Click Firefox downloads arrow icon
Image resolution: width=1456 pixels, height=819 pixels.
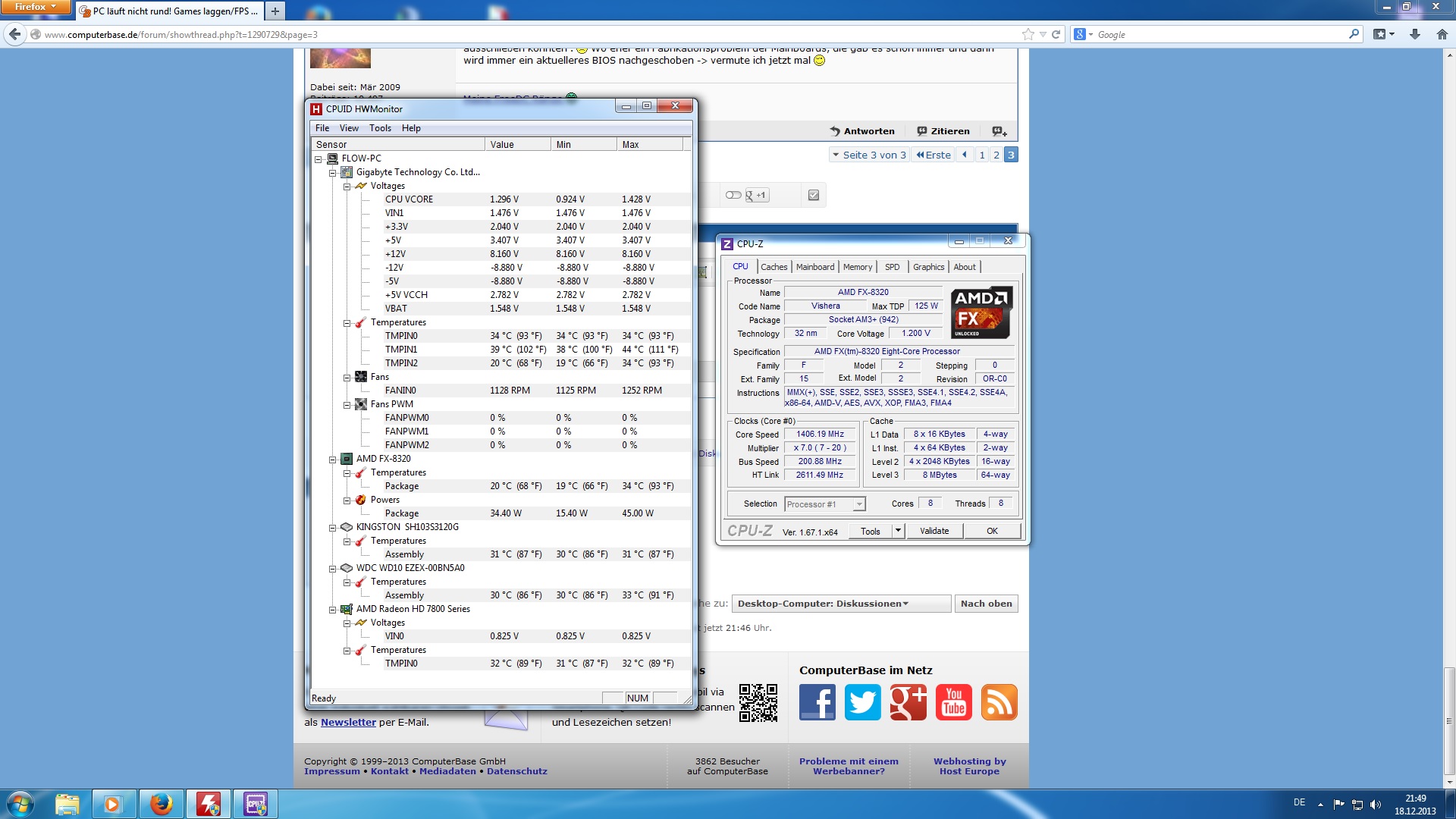click(x=1414, y=34)
